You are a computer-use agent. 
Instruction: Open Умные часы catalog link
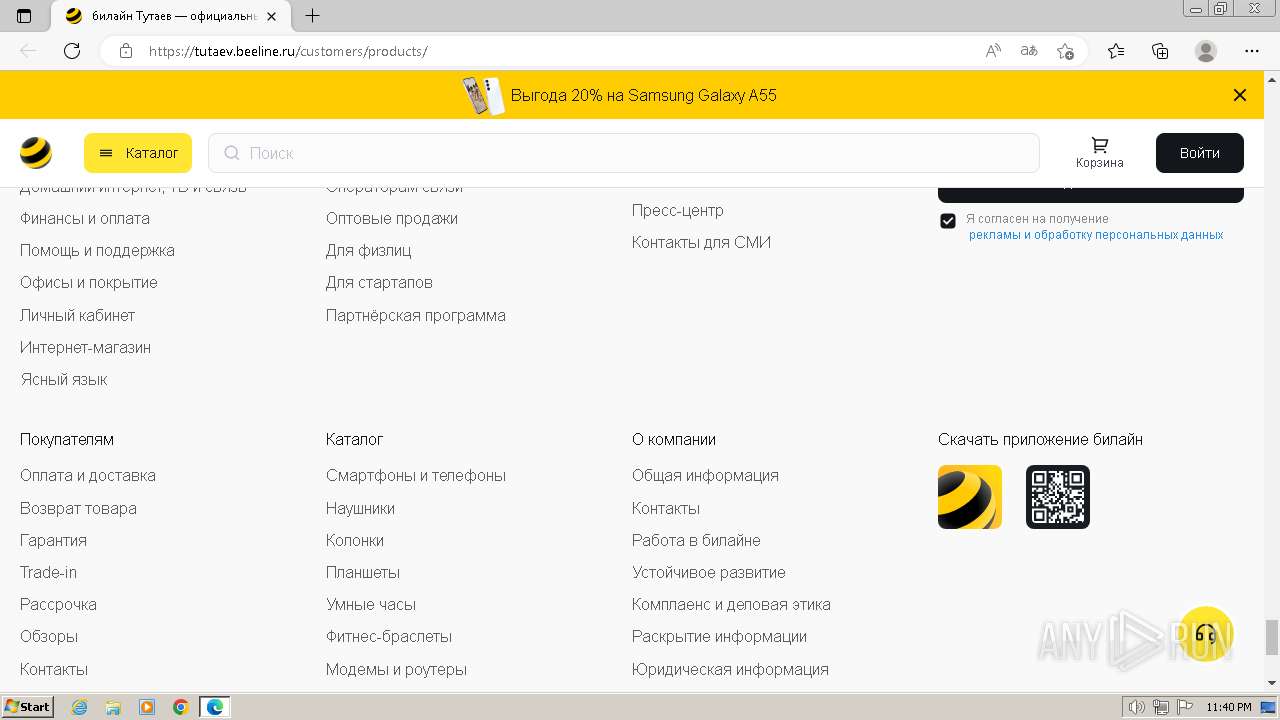coord(371,604)
